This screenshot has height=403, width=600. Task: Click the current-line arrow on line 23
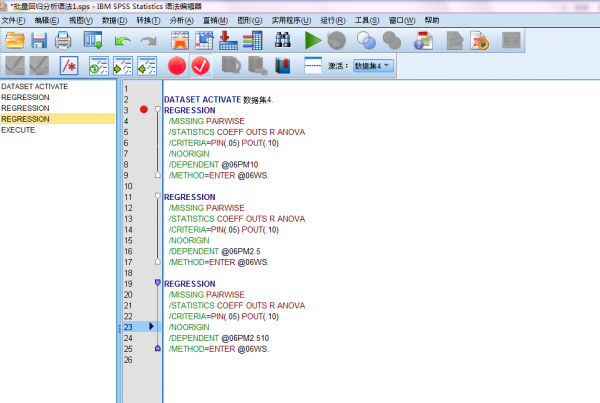click(x=152, y=326)
